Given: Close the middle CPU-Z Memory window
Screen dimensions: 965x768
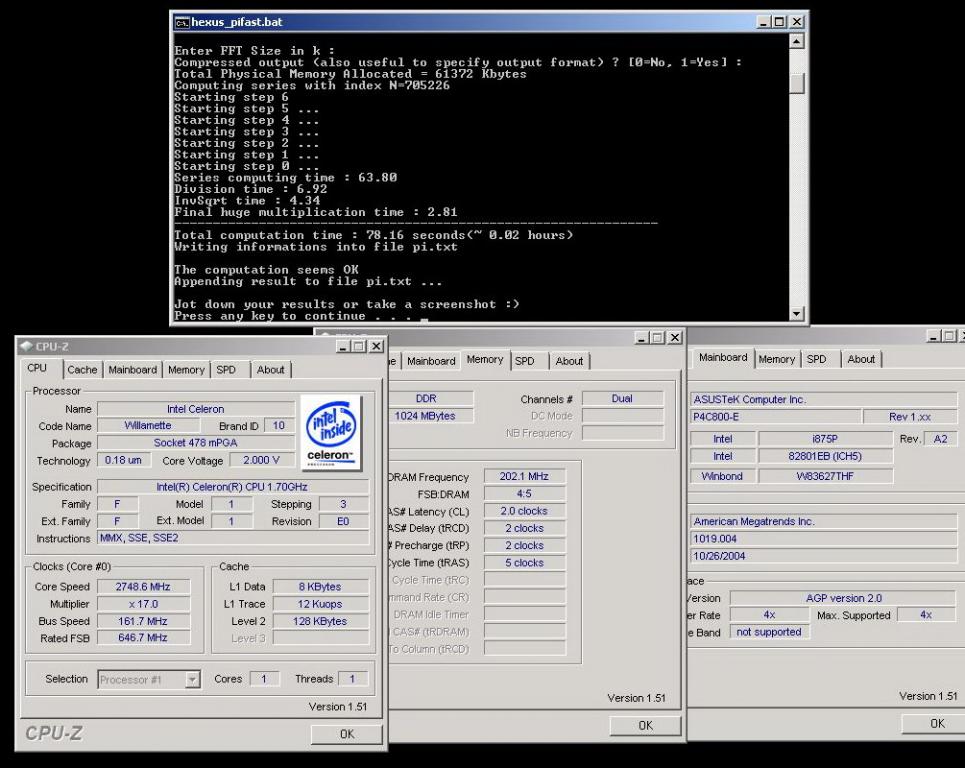Looking at the screenshot, I should [x=675, y=338].
